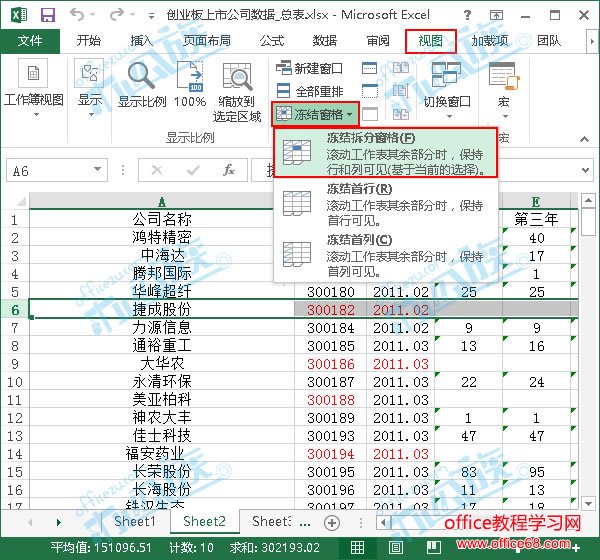Switch to the 加载项 tab
This screenshot has width=600, height=560.
tap(490, 41)
